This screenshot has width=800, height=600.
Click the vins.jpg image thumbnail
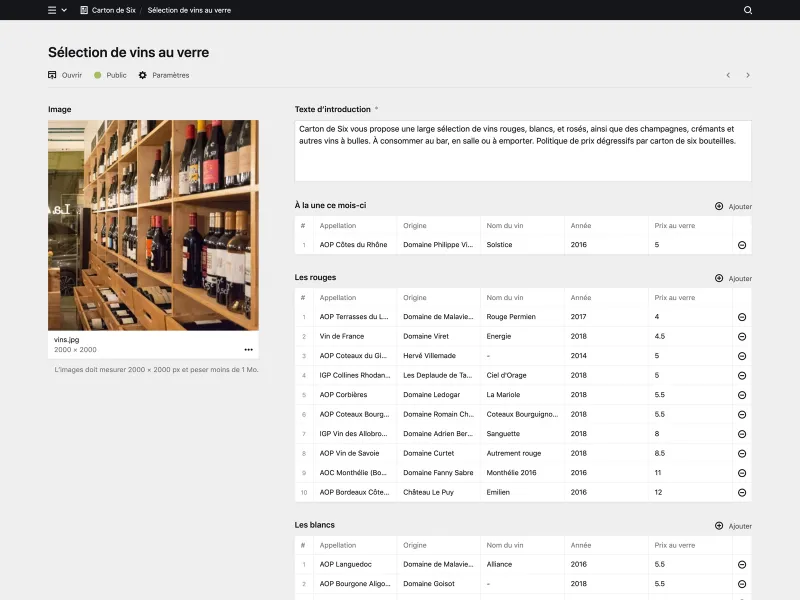155,225
